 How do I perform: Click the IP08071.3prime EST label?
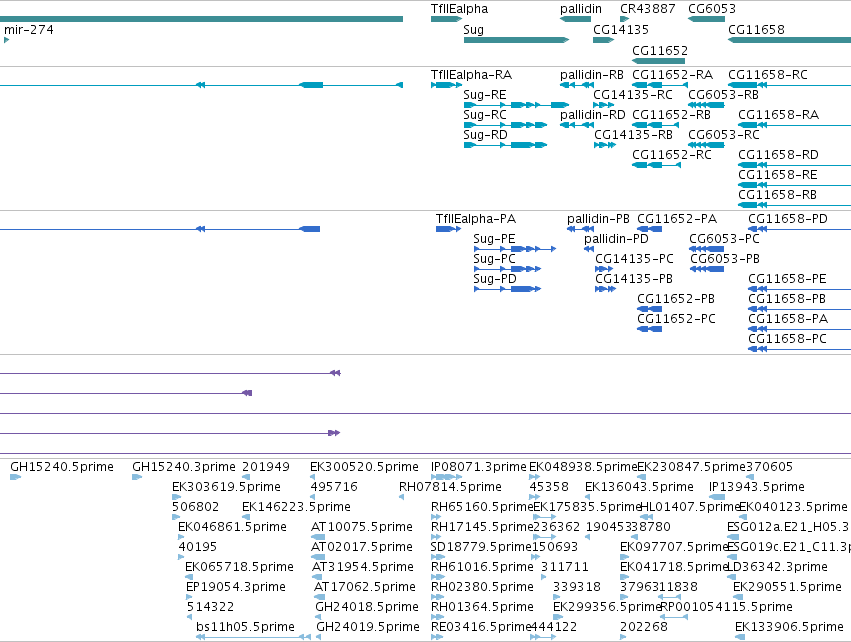(479, 467)
